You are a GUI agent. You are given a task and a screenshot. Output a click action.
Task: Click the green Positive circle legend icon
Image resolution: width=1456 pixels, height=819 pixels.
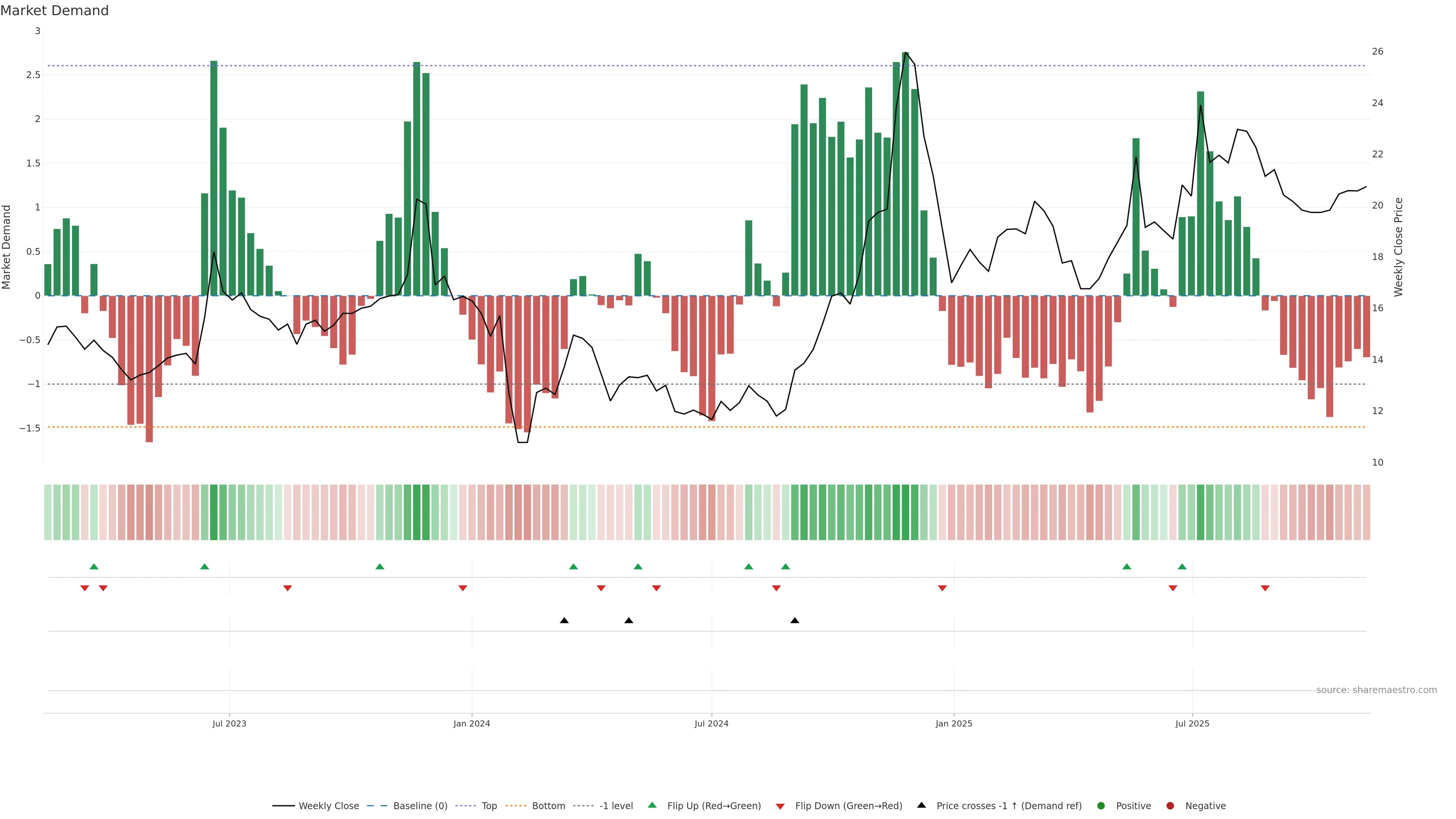[x=1100, y=806]
